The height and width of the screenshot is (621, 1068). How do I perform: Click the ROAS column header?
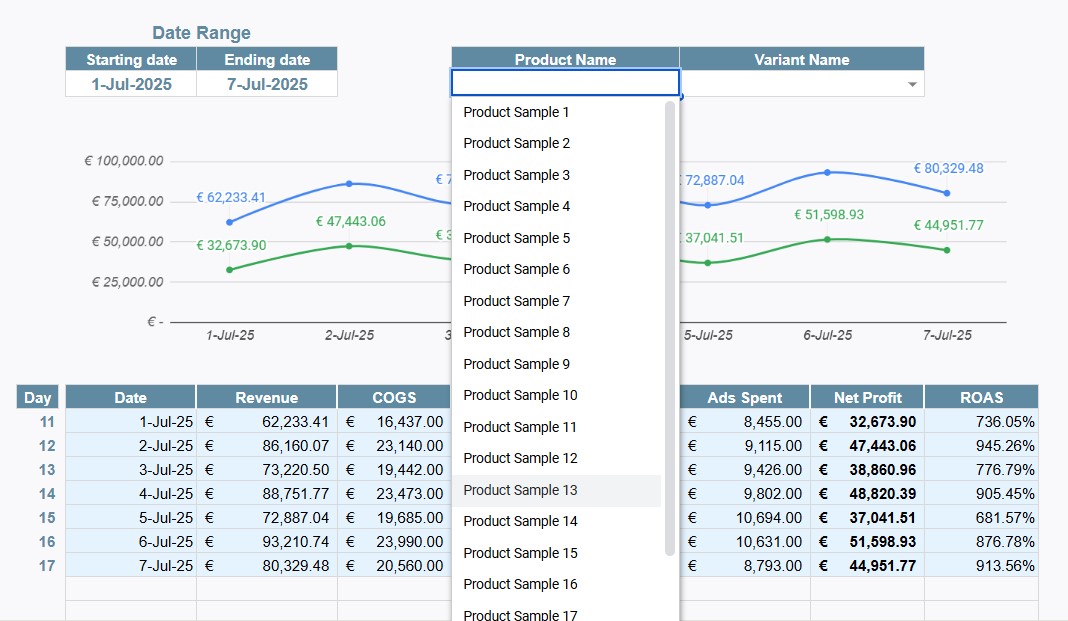pos(981,397)
